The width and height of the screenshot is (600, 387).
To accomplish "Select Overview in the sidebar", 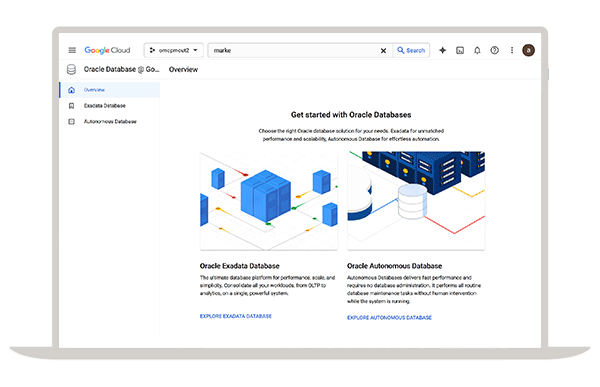I will coord(109,90).
